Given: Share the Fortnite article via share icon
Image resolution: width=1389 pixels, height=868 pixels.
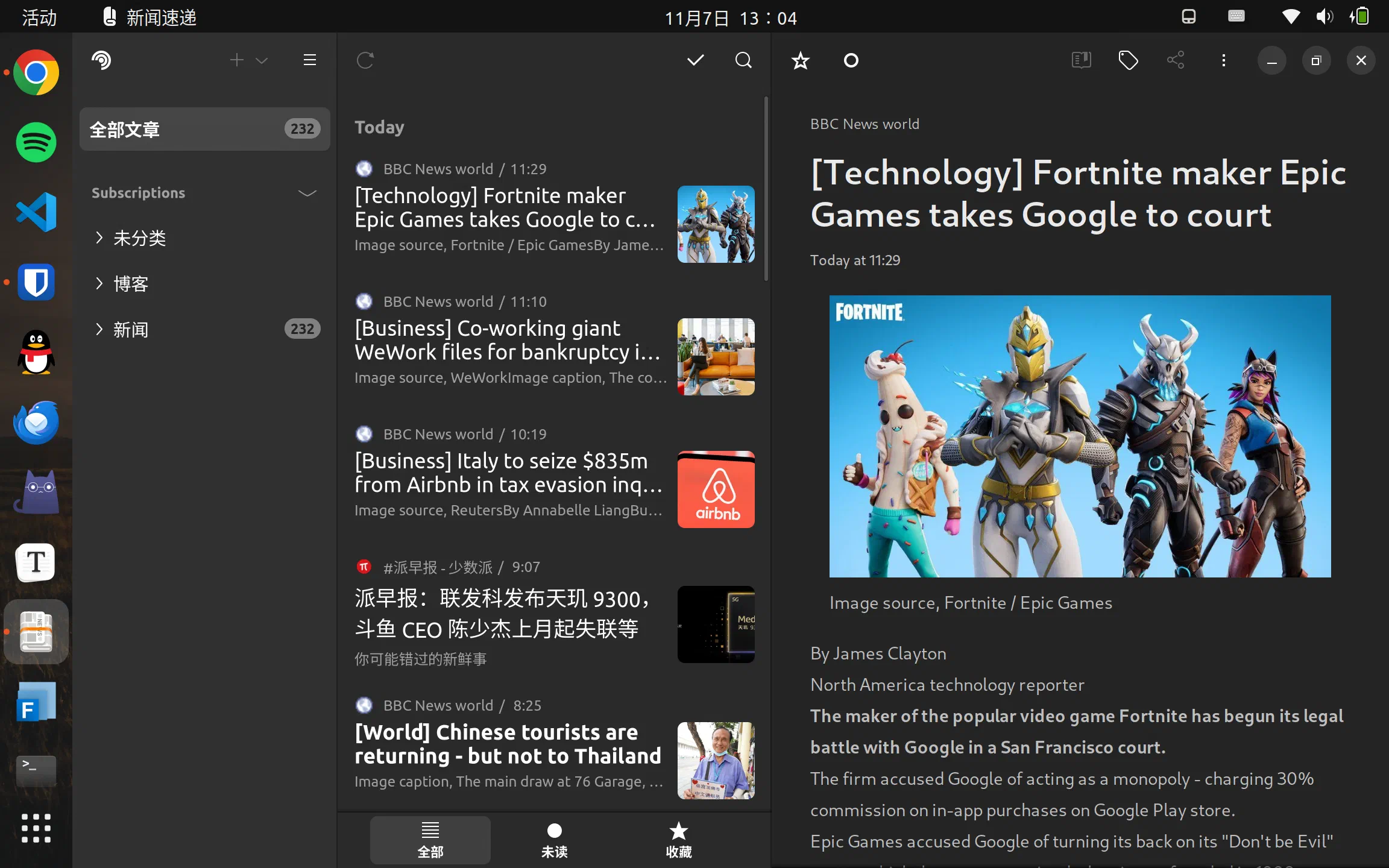Looking at the screenshot, I should click(1176, 60).
